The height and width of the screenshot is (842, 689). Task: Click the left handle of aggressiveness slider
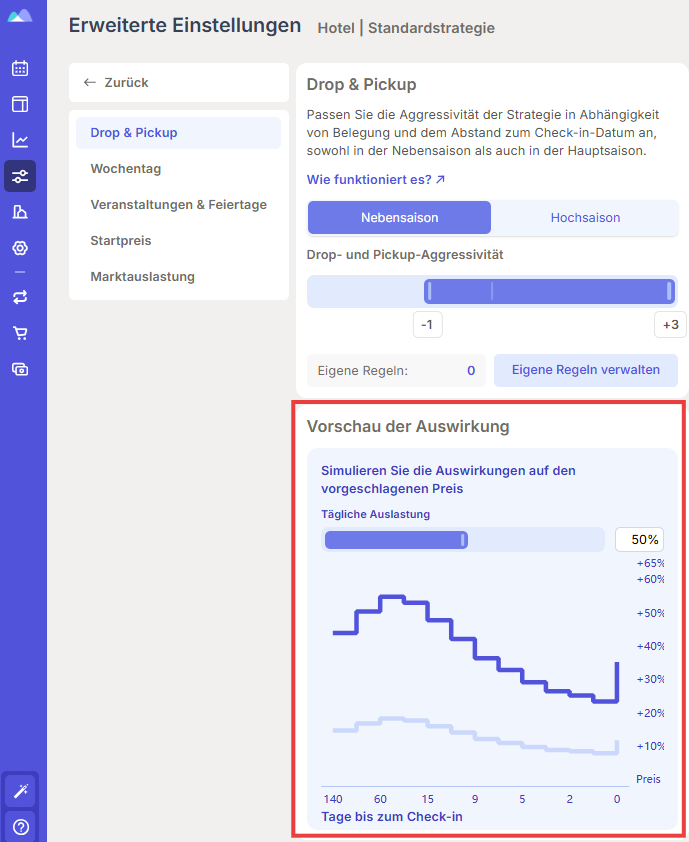[430, 291]
